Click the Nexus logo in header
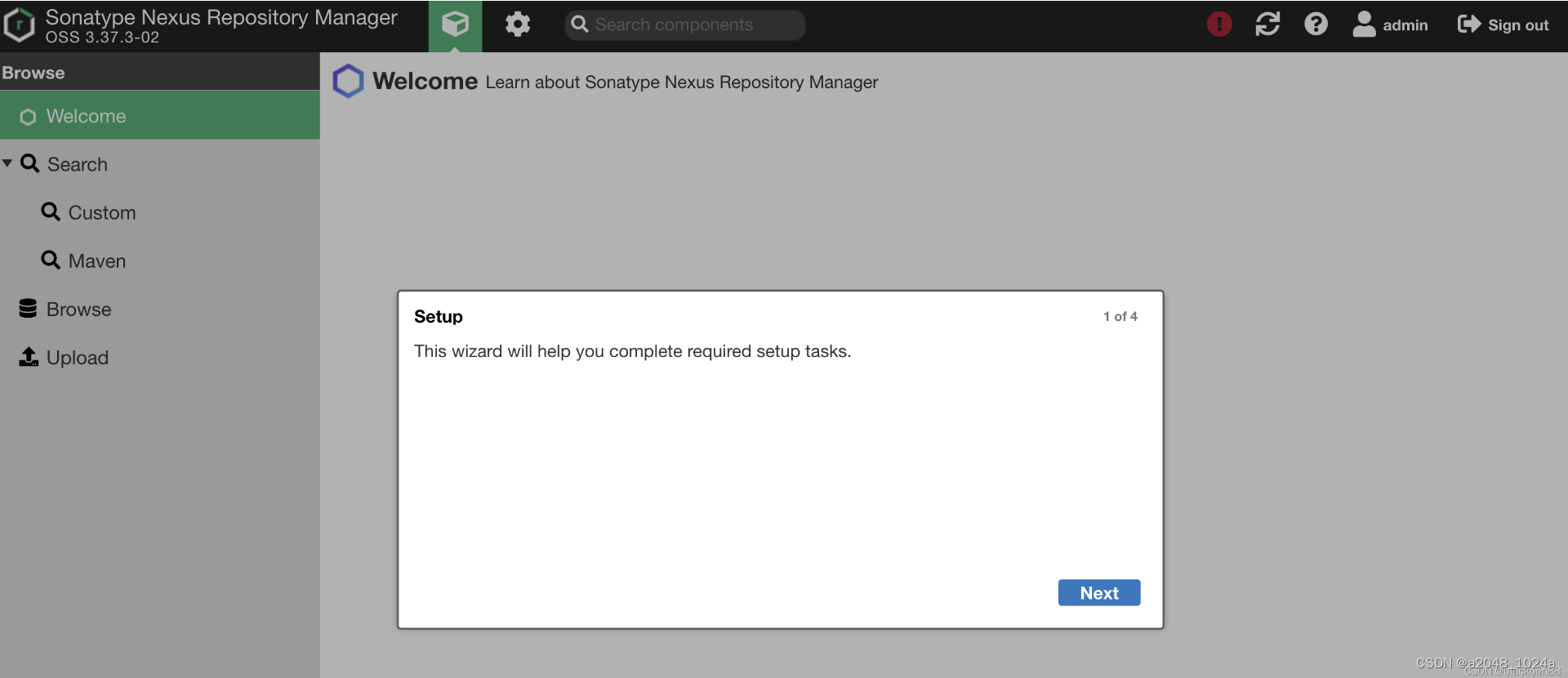This screenshot has width=1568, height=678. (x=20, y=25)
